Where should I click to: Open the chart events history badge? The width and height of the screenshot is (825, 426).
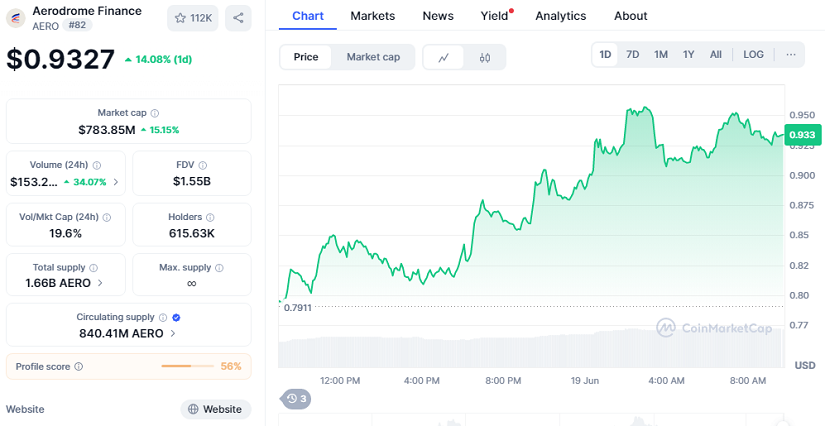296,399
